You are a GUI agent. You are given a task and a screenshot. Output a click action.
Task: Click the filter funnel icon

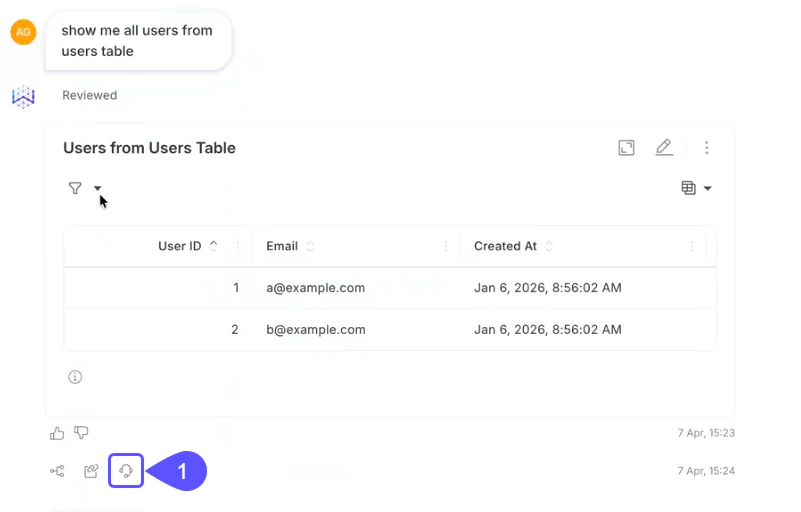point(75,188)
